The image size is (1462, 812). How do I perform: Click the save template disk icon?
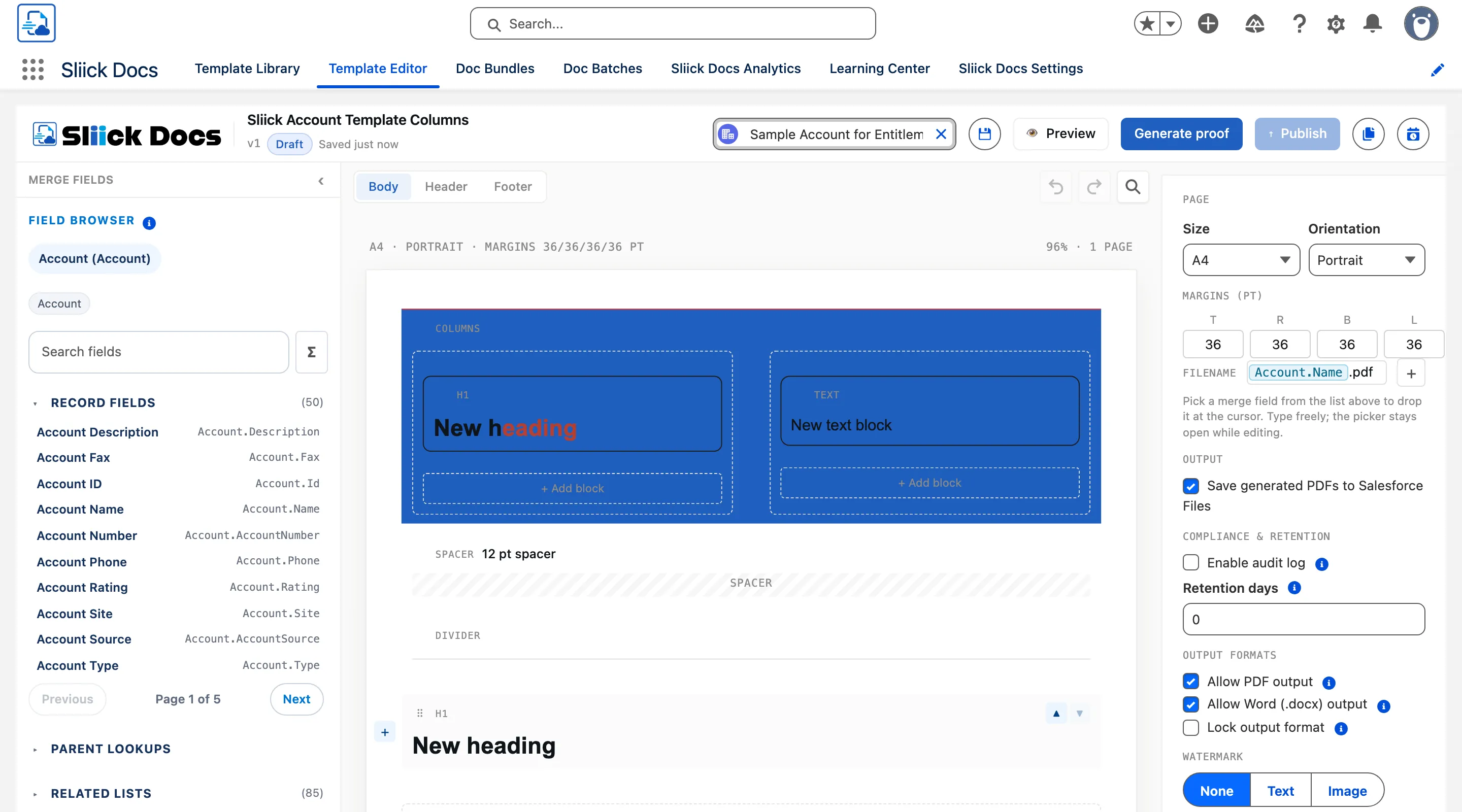tap(984, 134)
